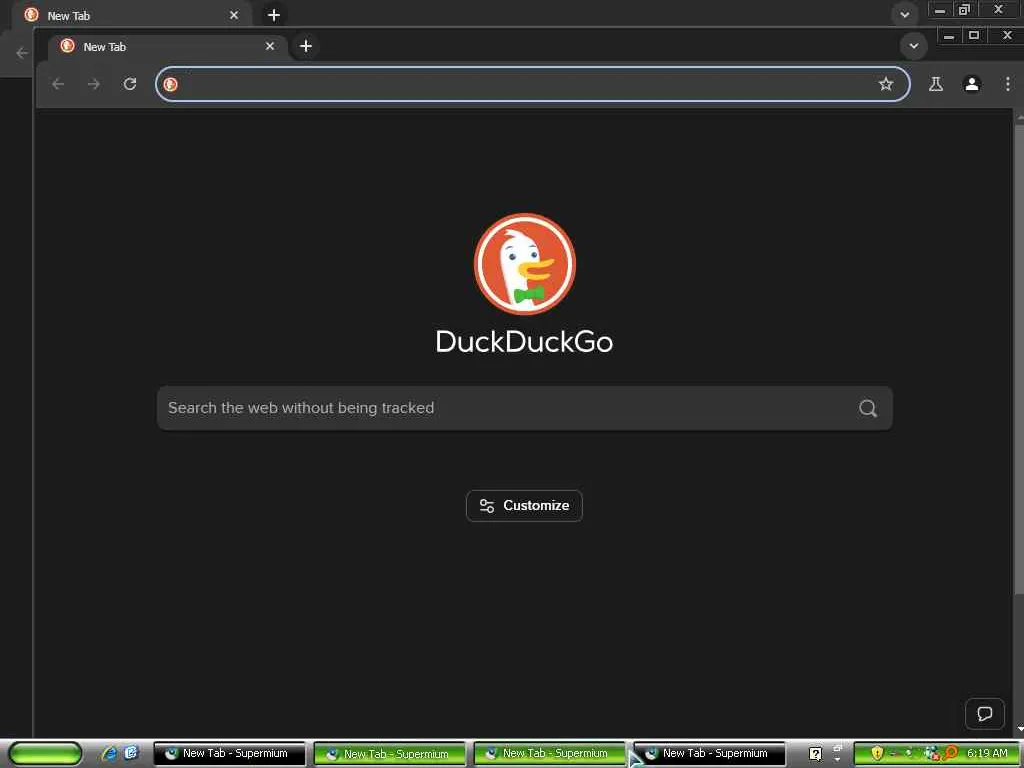Open the three-dot browser menu
This screenshot has width=1024, height=768.
point(1008,84)
